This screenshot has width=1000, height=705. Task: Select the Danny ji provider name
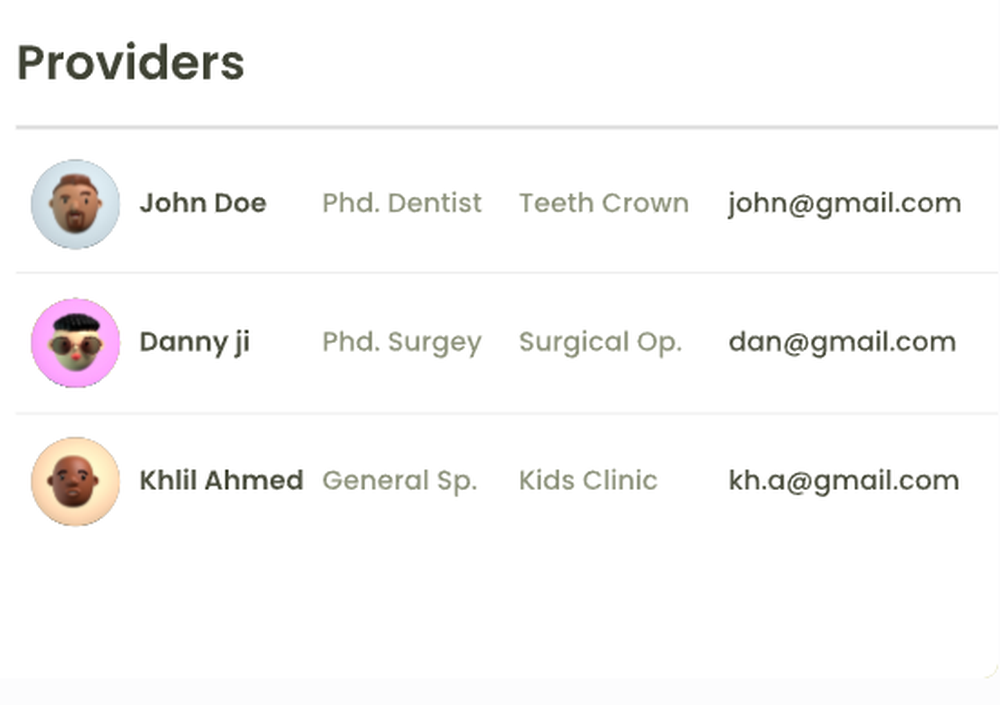pos(195,342)
